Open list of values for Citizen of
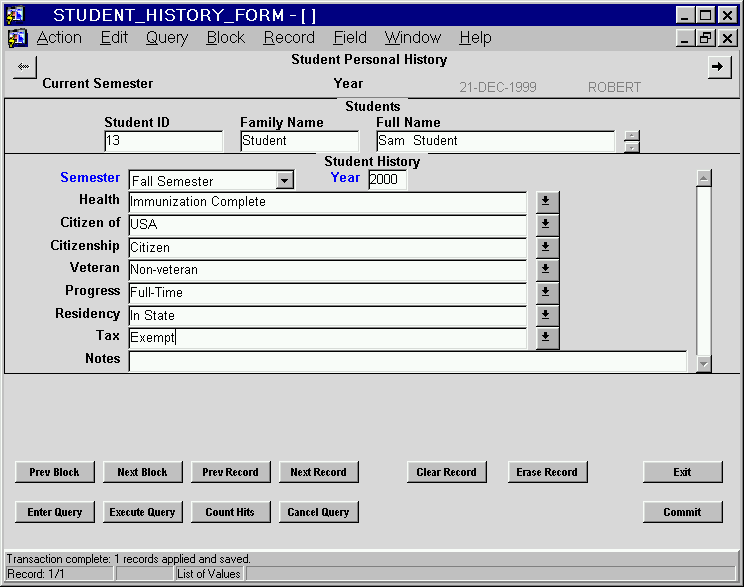Screen dimensions: 744x587 pyautogui.click(x=547, y=224)
